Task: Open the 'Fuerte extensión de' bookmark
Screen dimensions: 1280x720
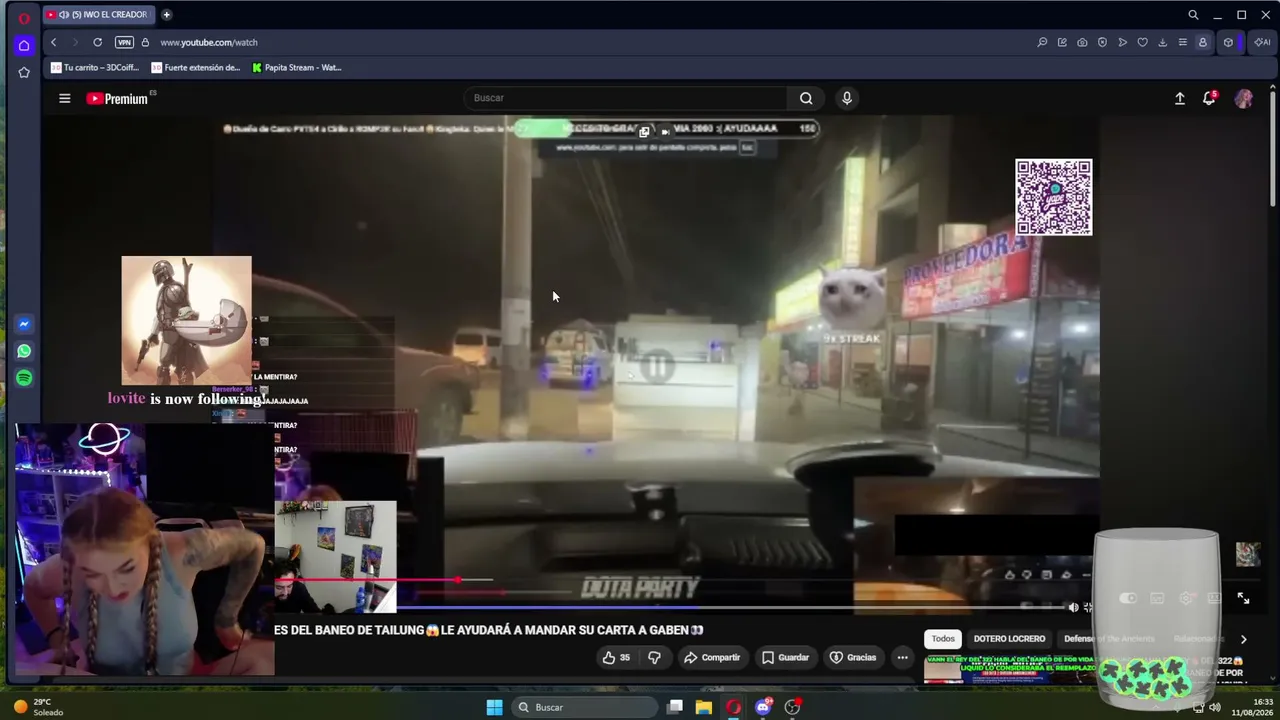Action: (x=196, y=68)
